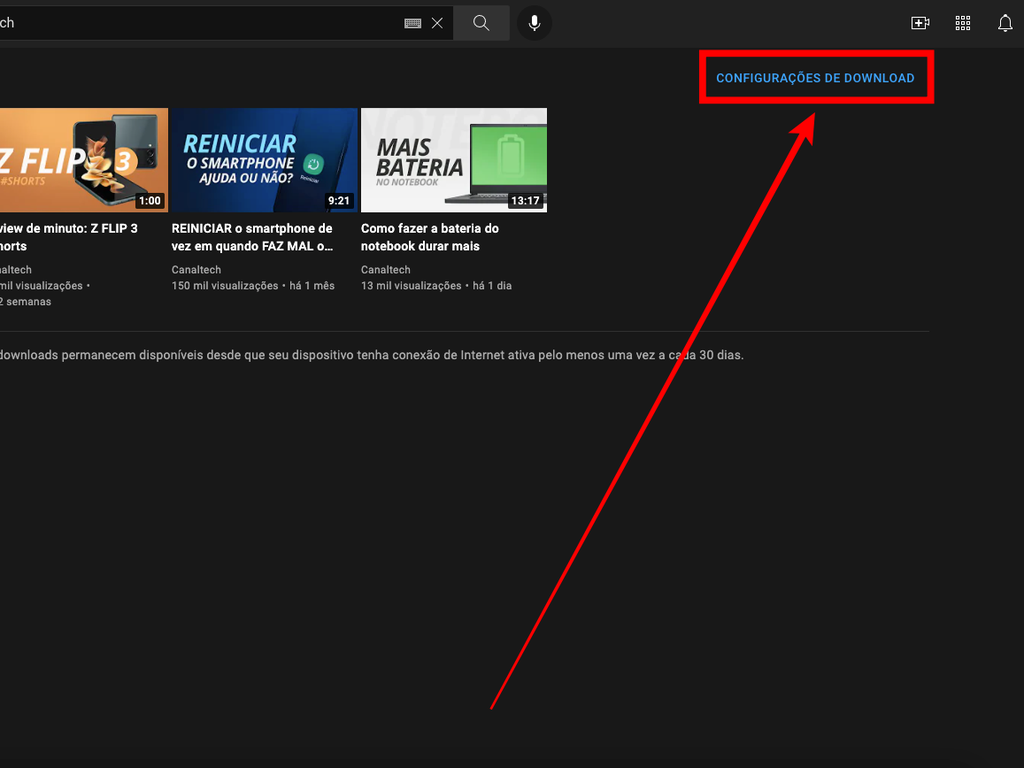The image size is (1024, 768).
Task: Click '13 mil visualizações' text
Action: click(411, 286)
